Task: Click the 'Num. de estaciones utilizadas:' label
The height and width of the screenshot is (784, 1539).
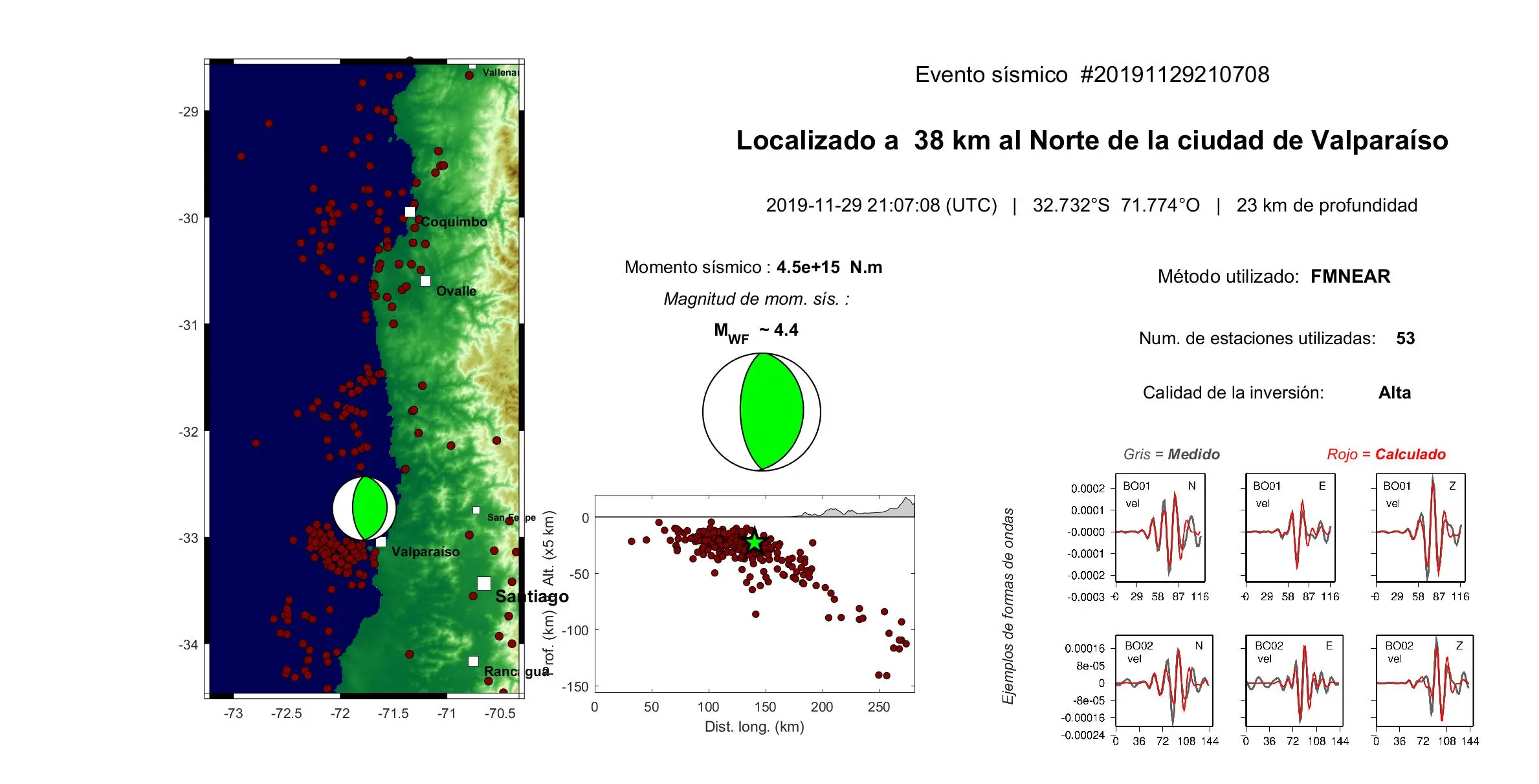Action: coord(1257,338)
